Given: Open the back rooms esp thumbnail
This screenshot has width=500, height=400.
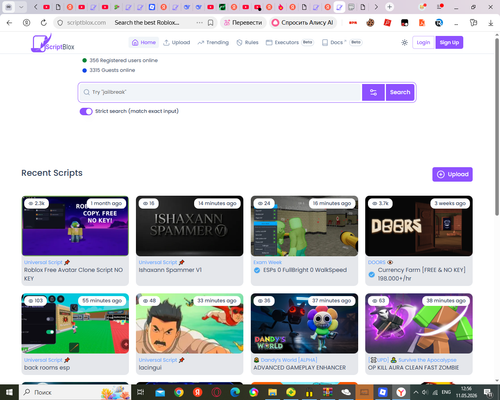Looking at the screenshot, I should pos(75,323).
